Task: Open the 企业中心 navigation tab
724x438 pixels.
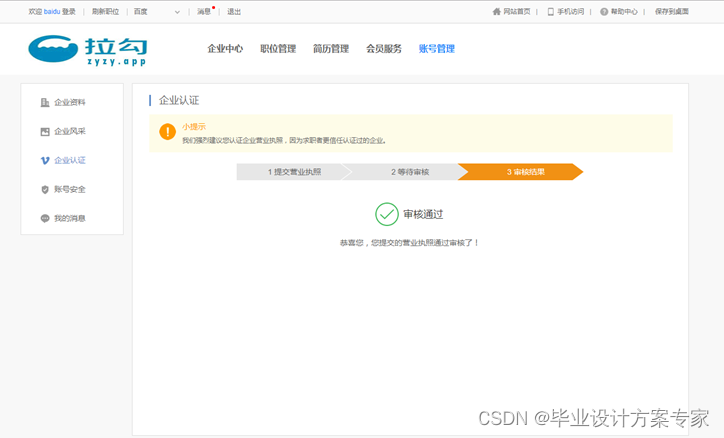Action: pyautogui.click(x=225, y=48)
